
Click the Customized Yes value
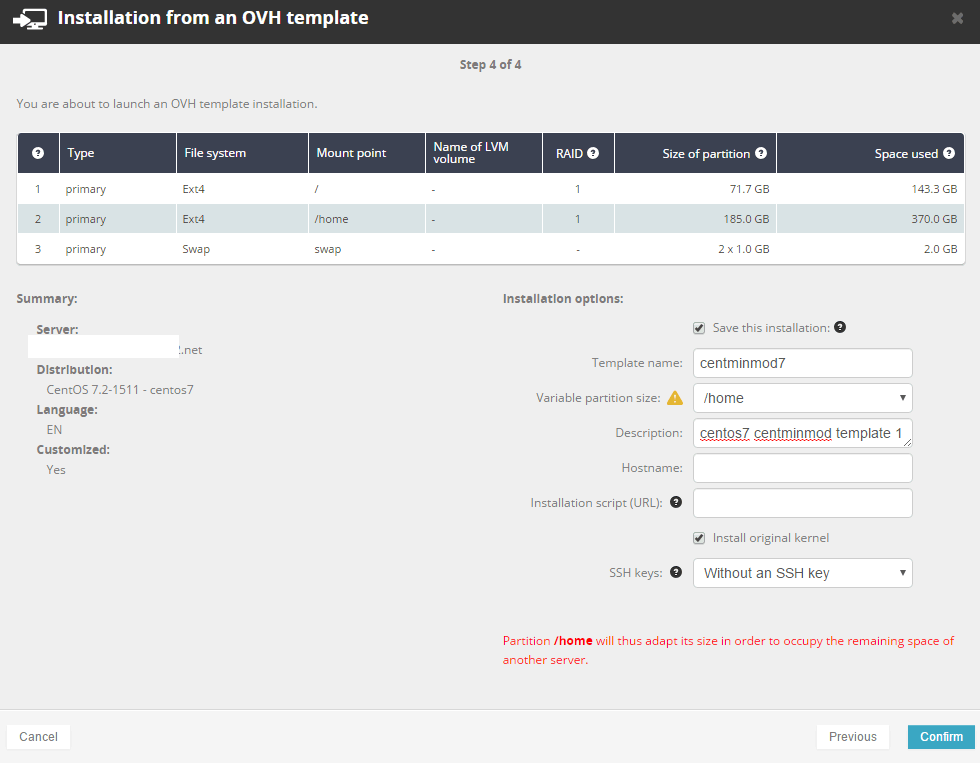(56, 470)
